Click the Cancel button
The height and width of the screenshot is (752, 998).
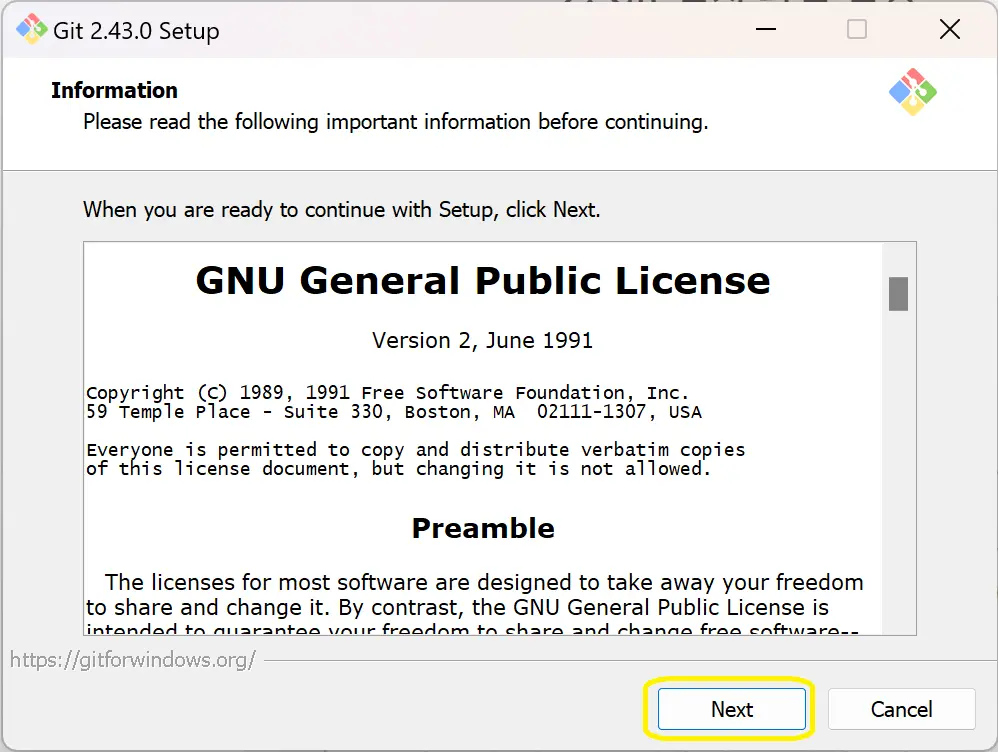coord(901,709)
